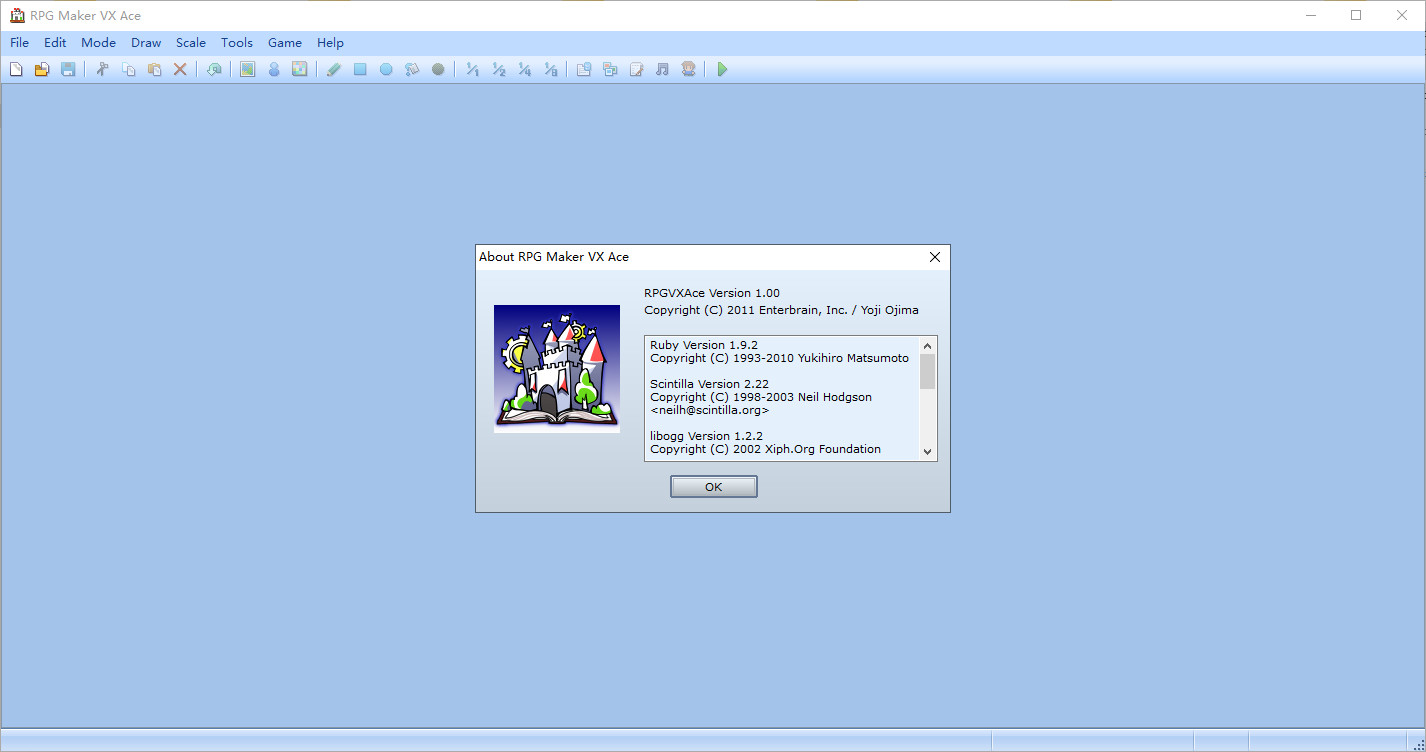Screen dimensions: 1426x752
Task: Start Playtest with the green arrow
Action: pyautogui.click(x=722, y=69)
